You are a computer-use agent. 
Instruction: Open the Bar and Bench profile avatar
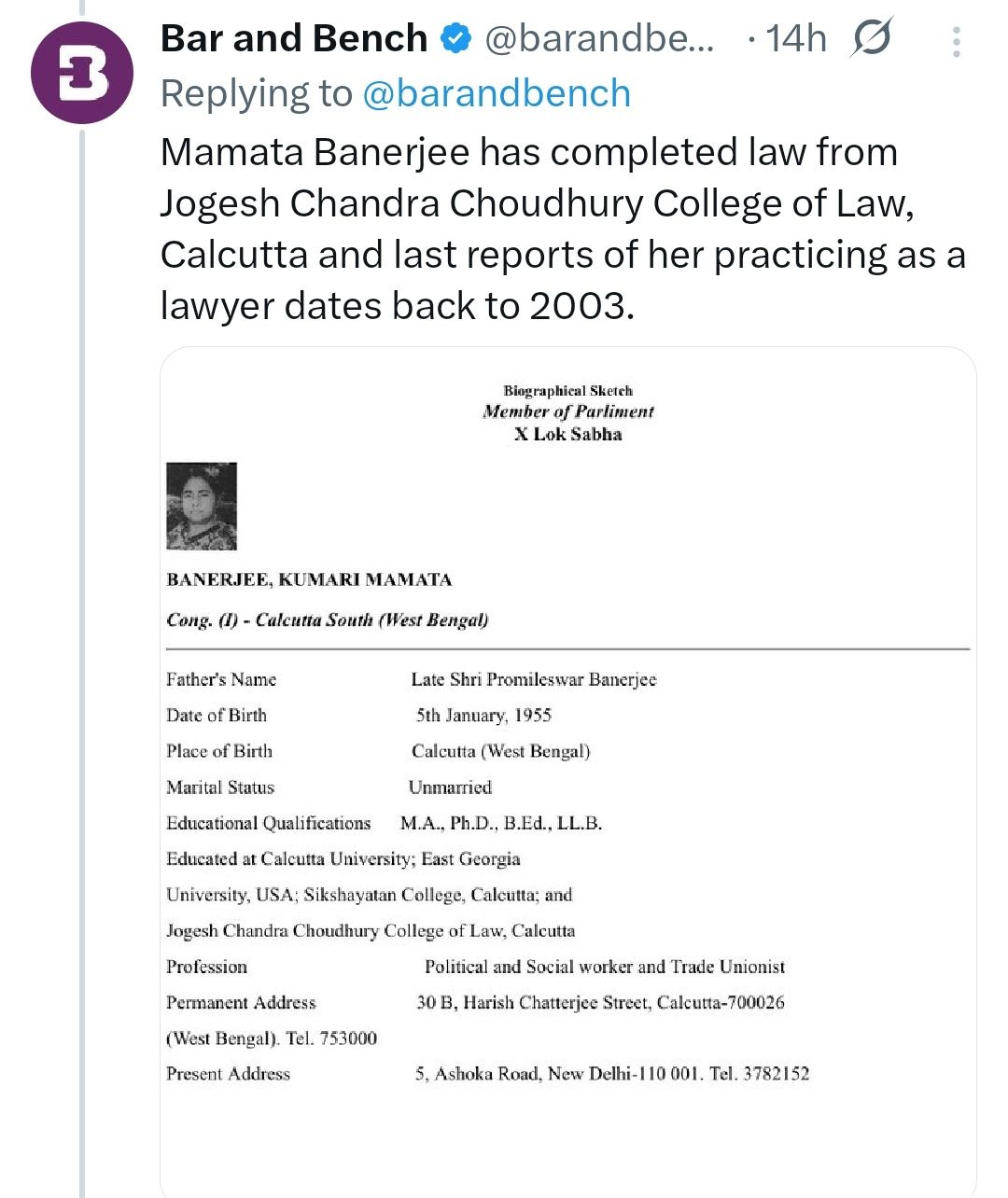(x=81, y=73)
